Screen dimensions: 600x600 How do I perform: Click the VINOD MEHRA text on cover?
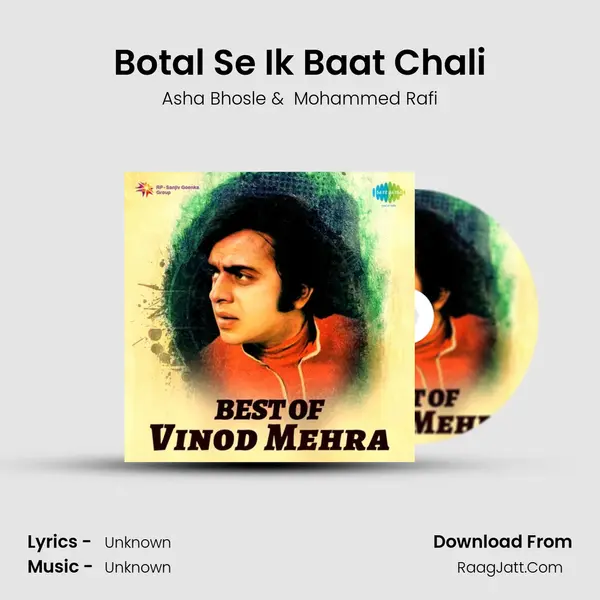(269, 438)
